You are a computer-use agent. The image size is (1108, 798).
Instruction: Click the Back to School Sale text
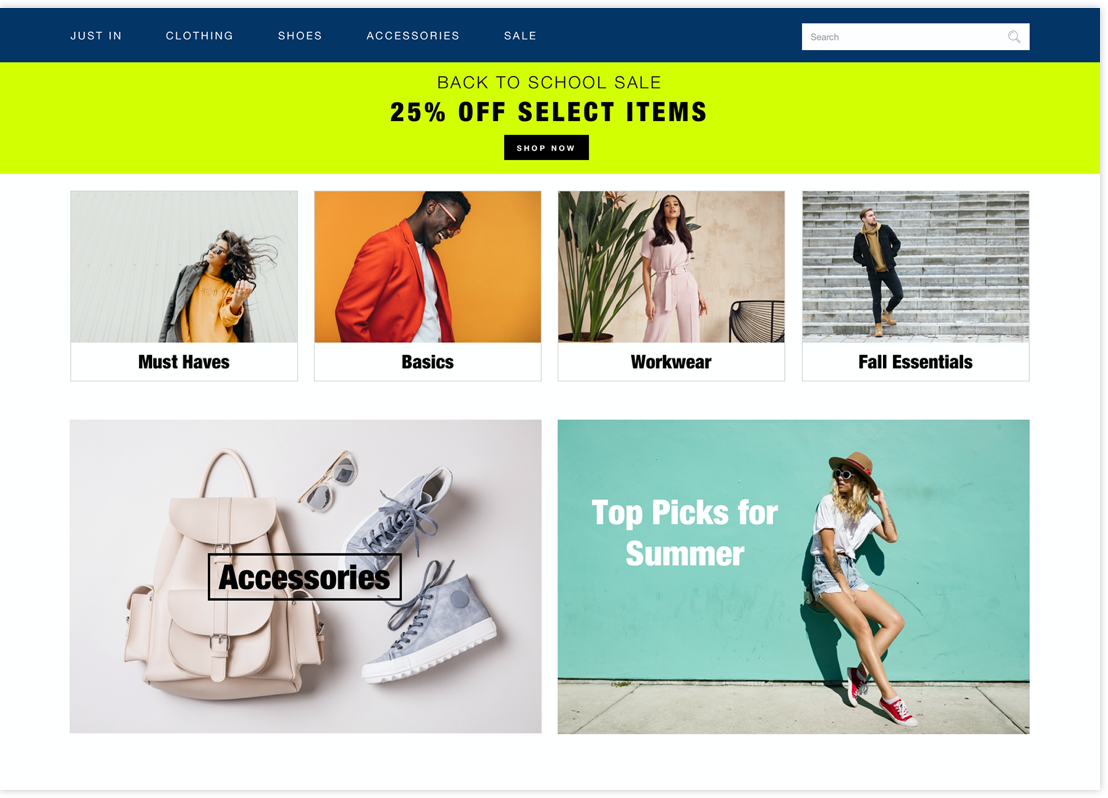coord(549,83)
